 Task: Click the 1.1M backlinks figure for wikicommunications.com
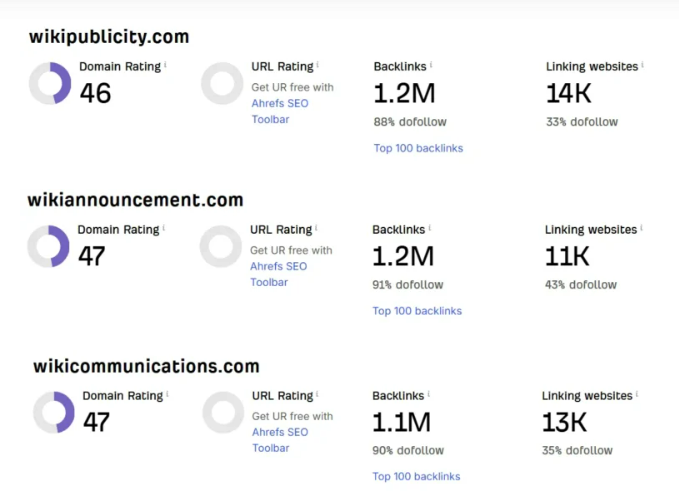(x=401, y=422)
